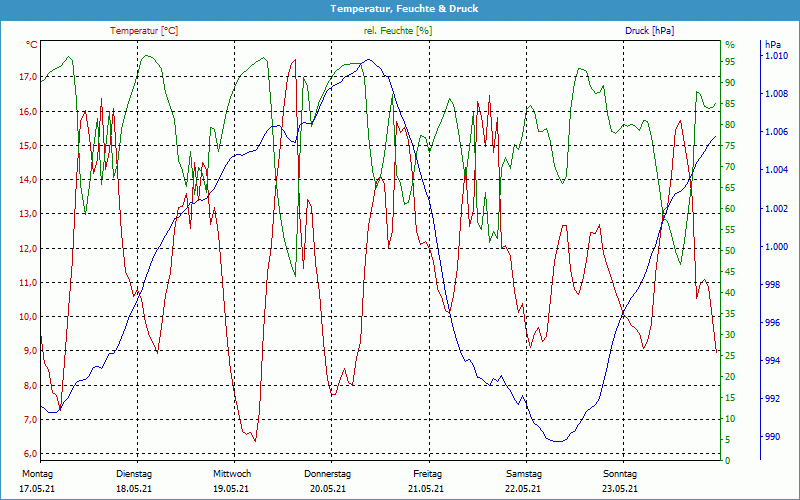
Task: Click the 11,0 temperature axis value
Action: pos(28,283)
